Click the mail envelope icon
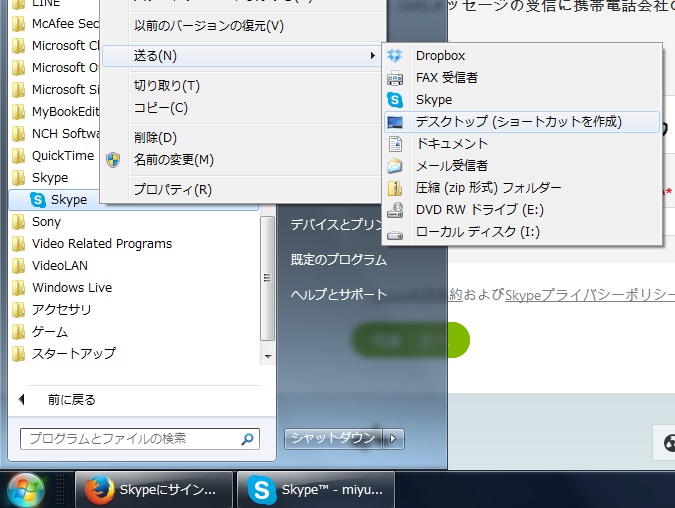This screenshot has height=508, width=675. point(395,166)
